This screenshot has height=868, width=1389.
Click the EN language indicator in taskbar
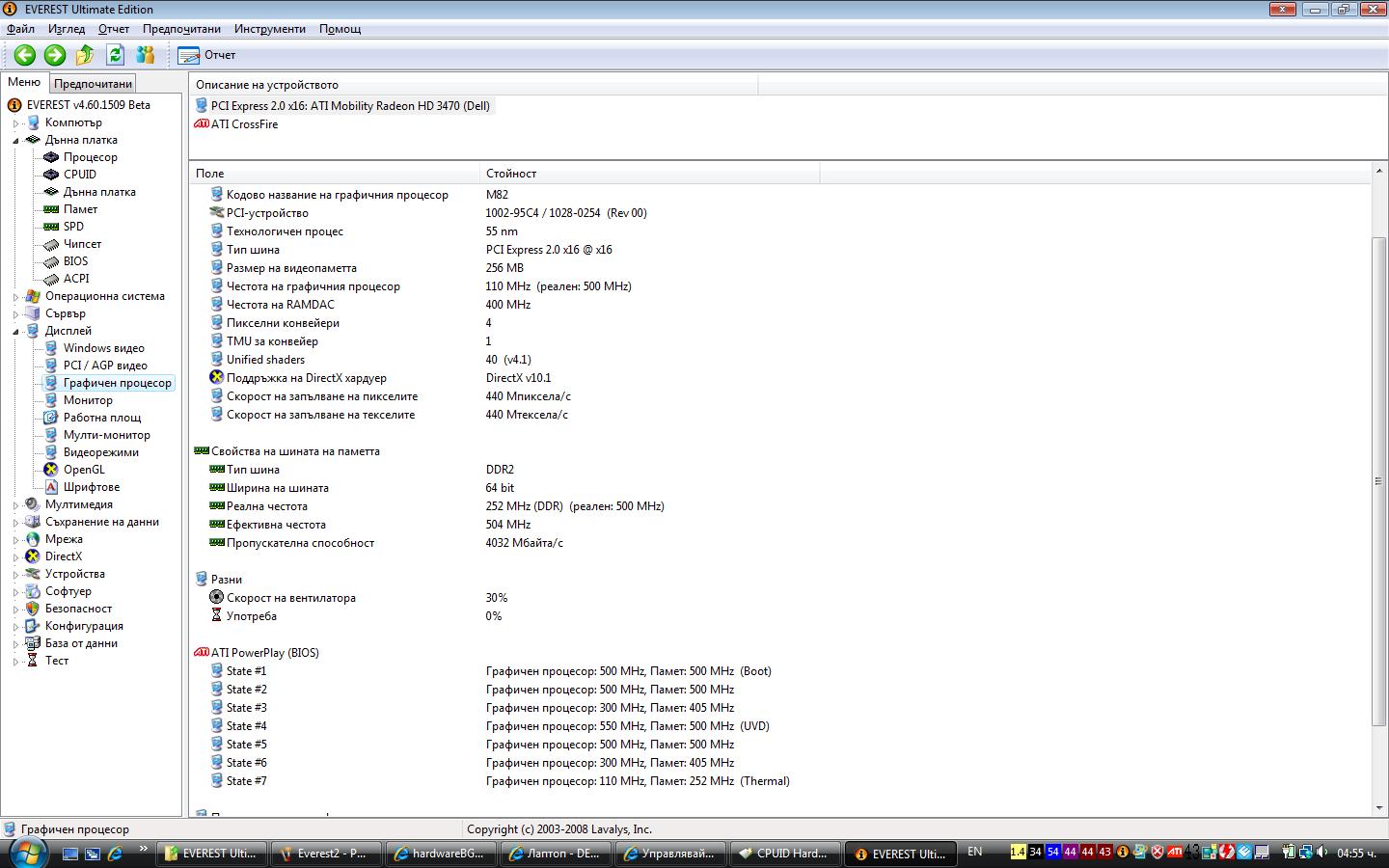975,852
